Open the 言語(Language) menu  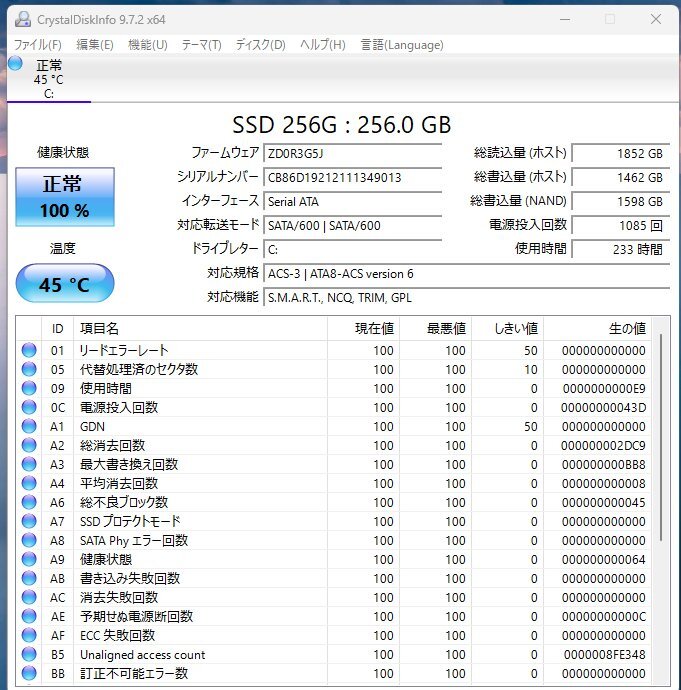(402, 45)
